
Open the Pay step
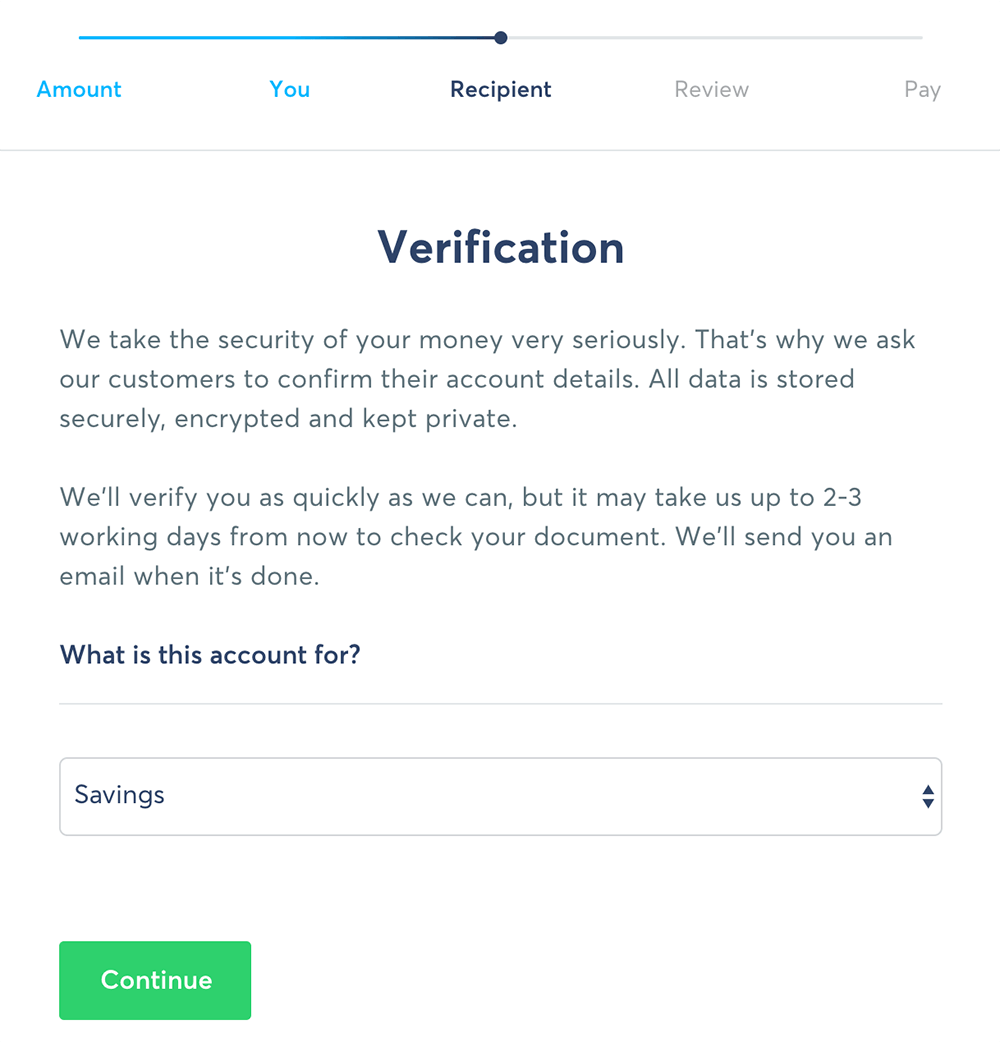[922, 90]
